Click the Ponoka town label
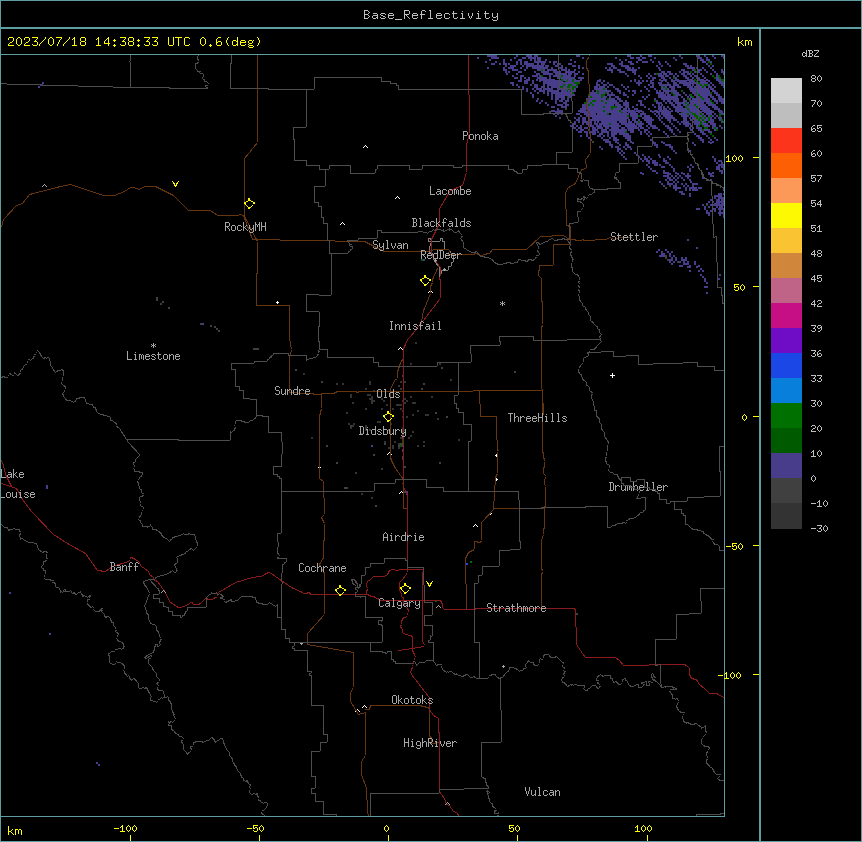This screenshot has height=842, width=862. (480, 136)
